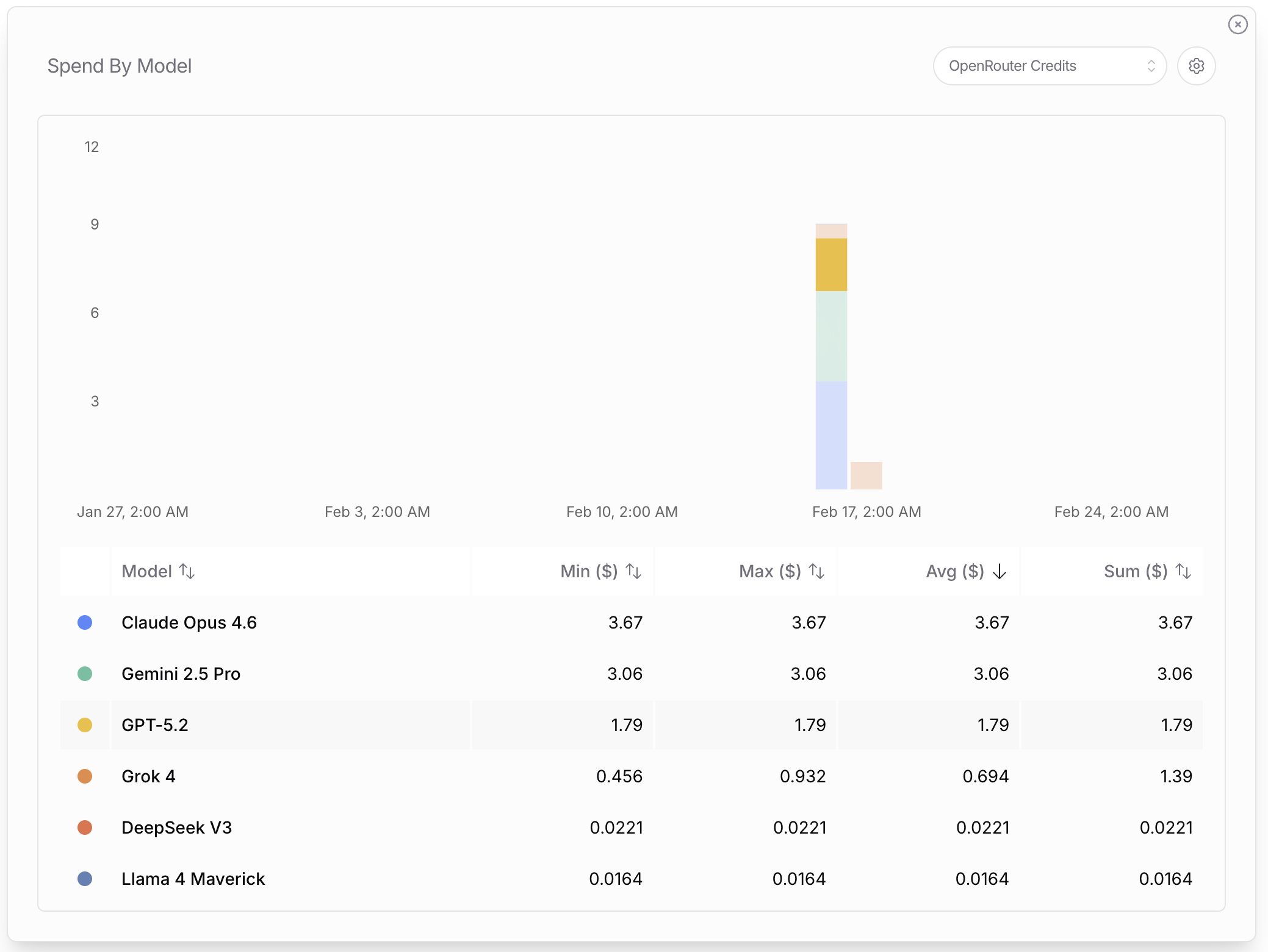Toggle the Llama 4 Maverick series color marker

pos(85,879)
